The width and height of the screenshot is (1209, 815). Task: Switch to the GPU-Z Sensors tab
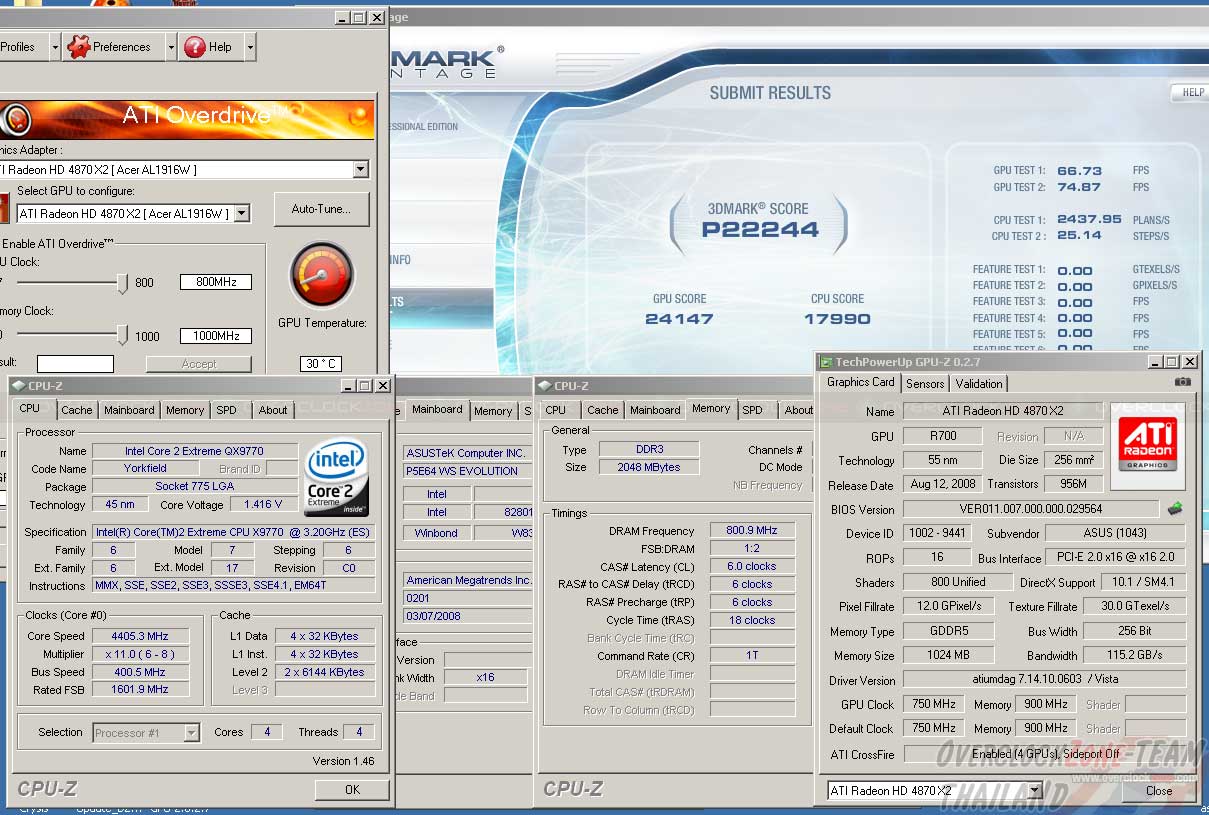925,383
